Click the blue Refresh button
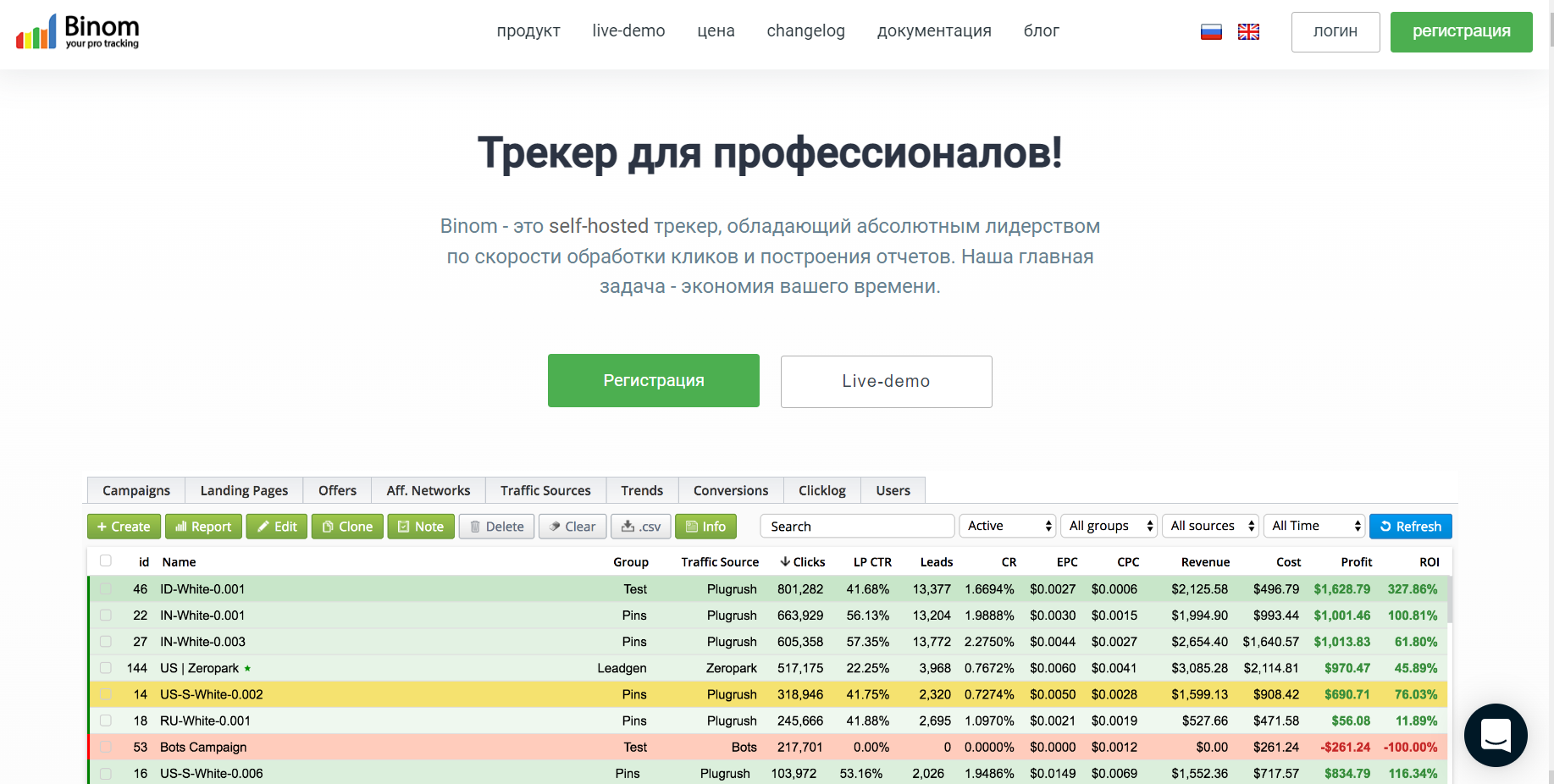The height and width of the screenshot is (784, 1554). (1411, 527)
